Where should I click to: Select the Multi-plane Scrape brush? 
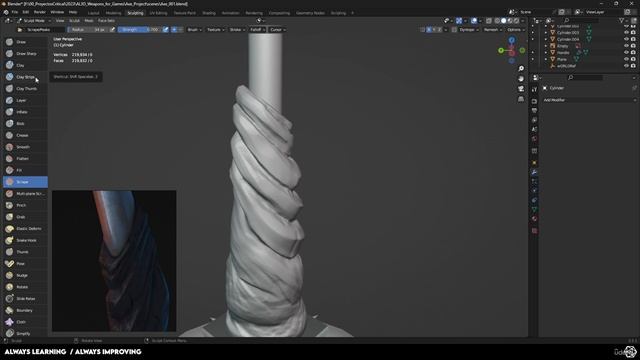pos(25,193)
